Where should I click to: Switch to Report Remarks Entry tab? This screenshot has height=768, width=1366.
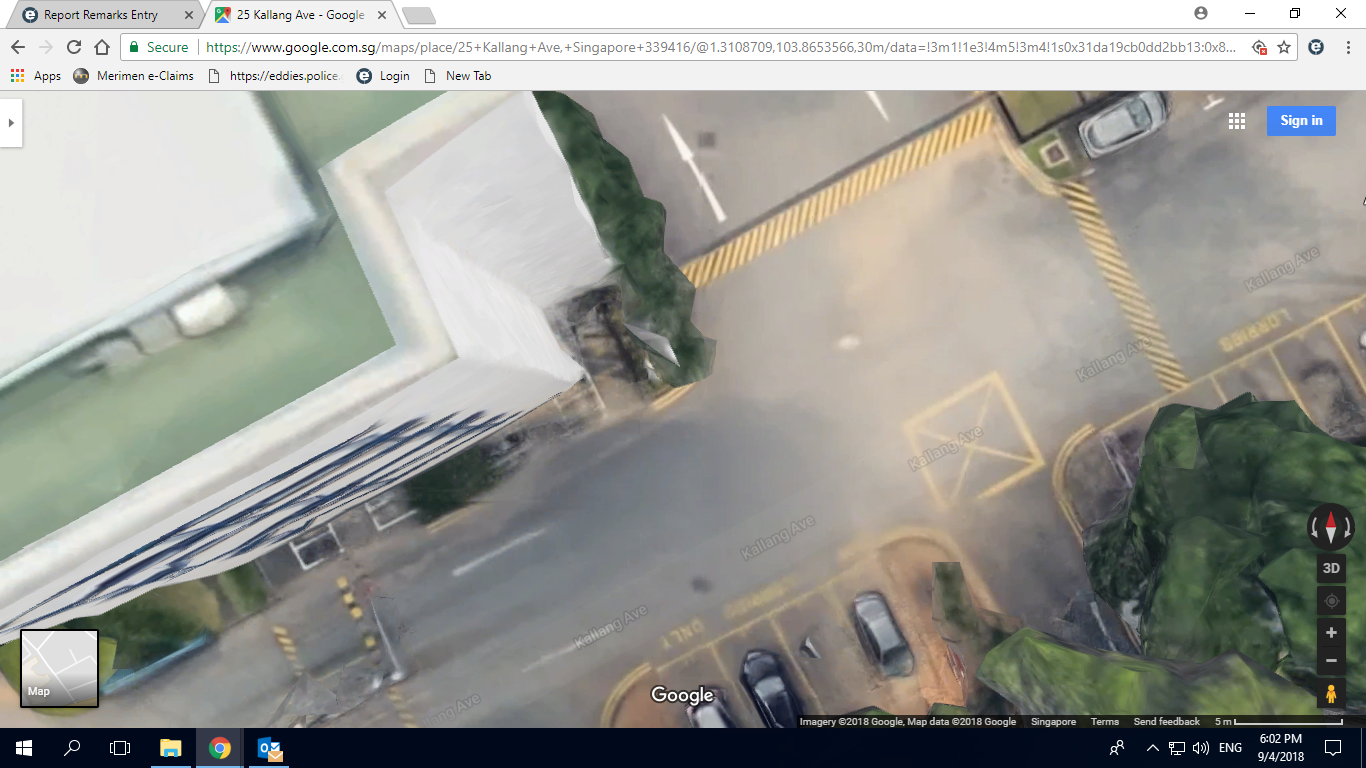100,15
